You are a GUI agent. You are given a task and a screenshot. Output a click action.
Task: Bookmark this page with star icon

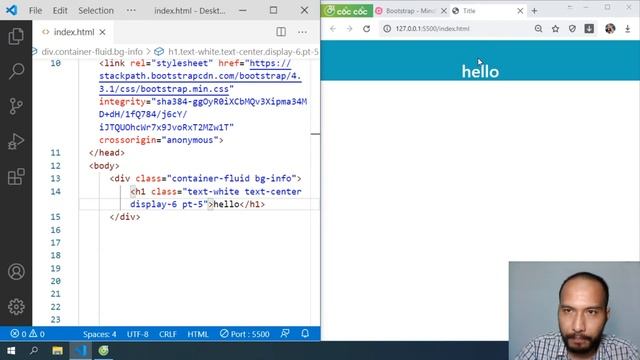coord(556,29)
